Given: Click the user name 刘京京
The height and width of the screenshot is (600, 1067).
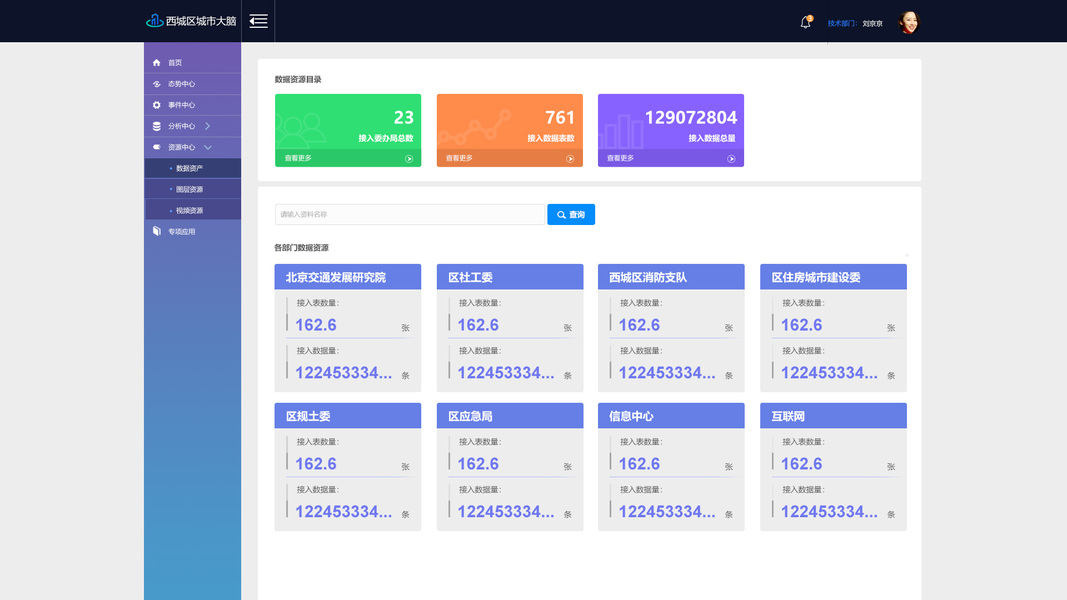Looking at the screenshot, I should tap(872, 23).
